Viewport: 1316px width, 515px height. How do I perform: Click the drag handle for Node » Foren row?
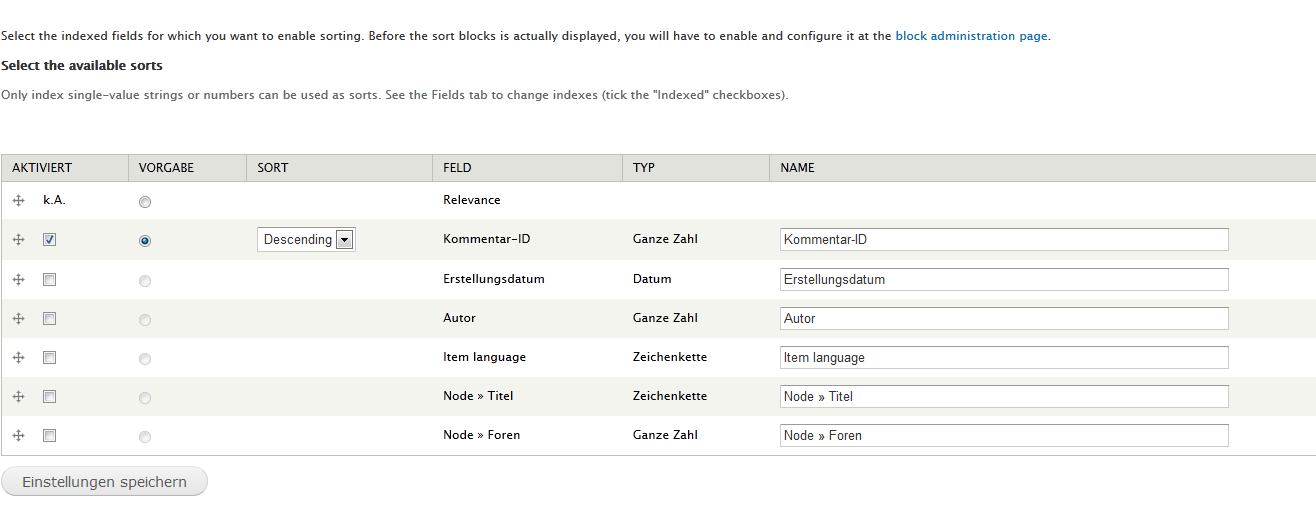(18, 435)
